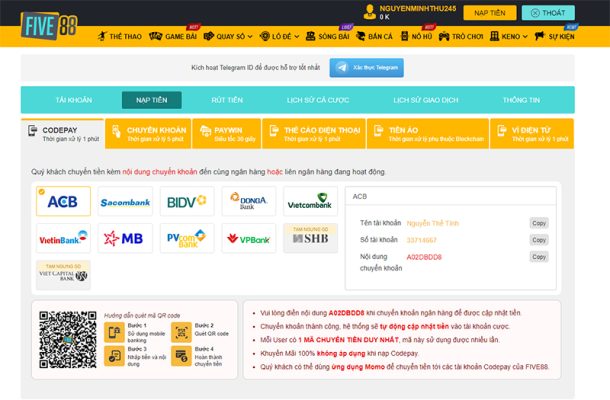
Task: Click the Bước 1 mobile banking icon
Action: click(114, 333)
